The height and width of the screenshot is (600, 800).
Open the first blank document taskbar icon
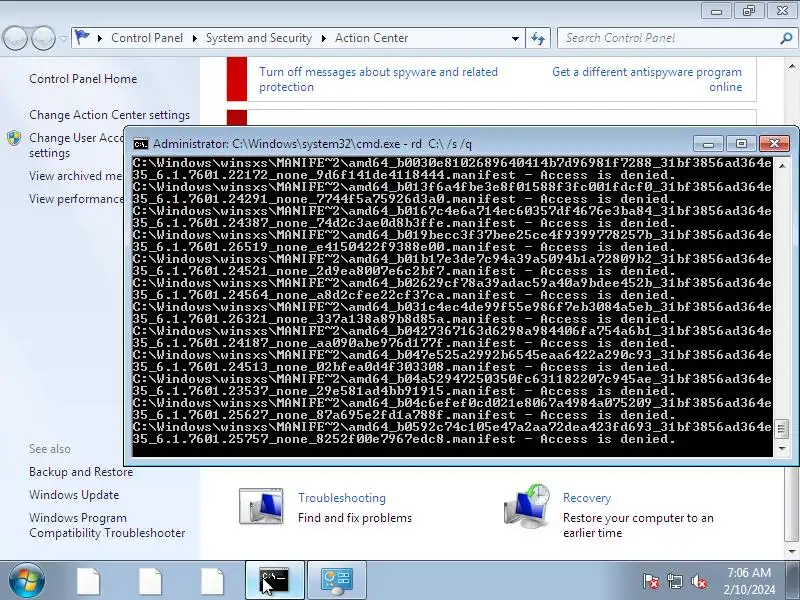tap(89, 581)
